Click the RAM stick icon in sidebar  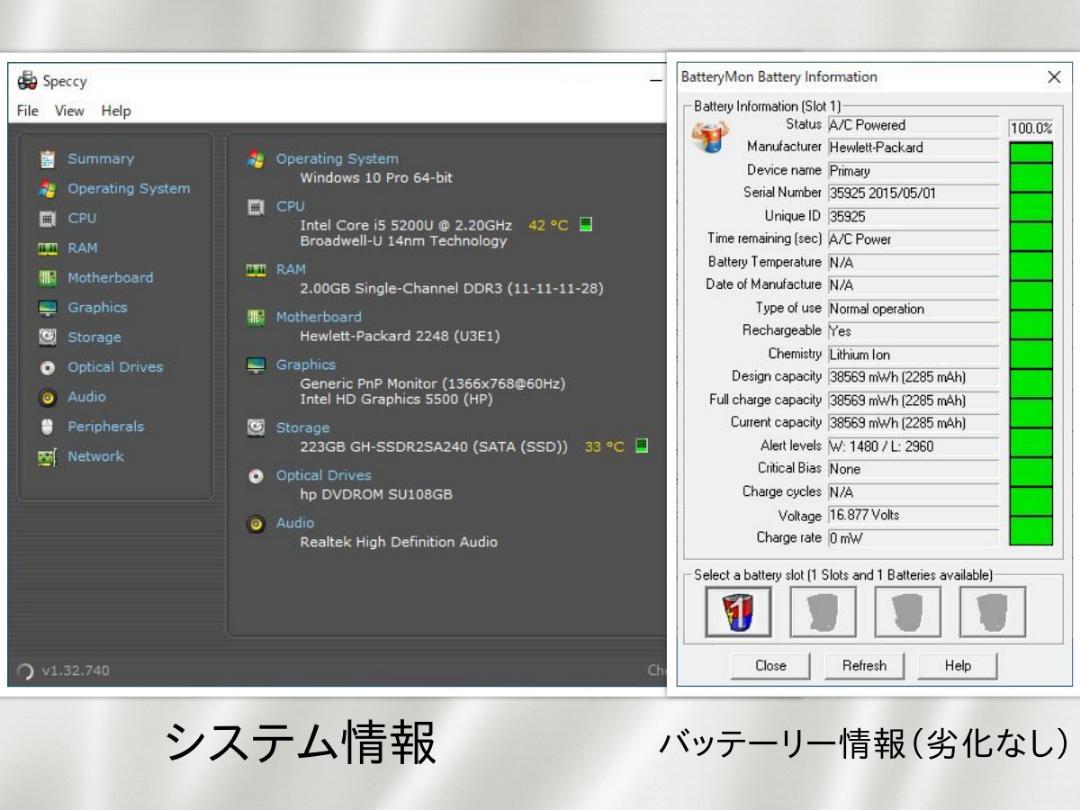tap(47, 249)
